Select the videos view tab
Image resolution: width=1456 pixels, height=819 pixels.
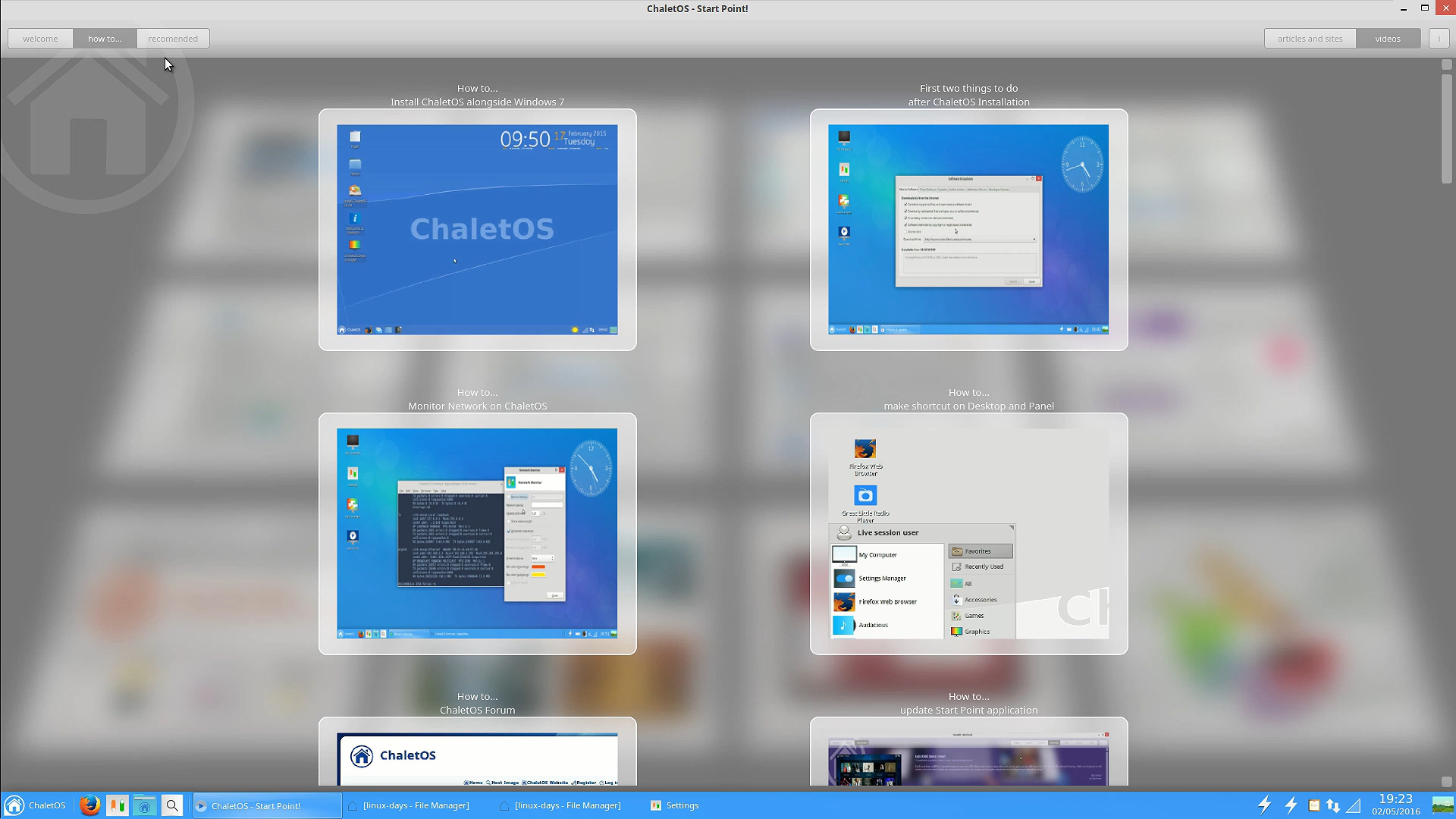[1388, 39]
